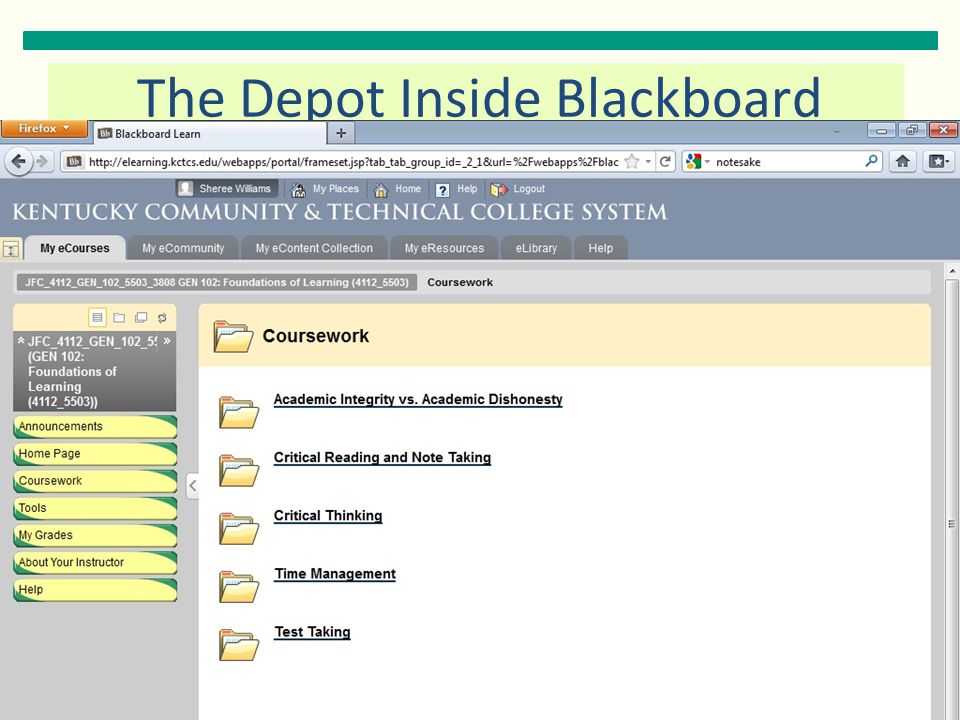
Task: Open the Critical Thinking folder icon
Action: [239, 528]
